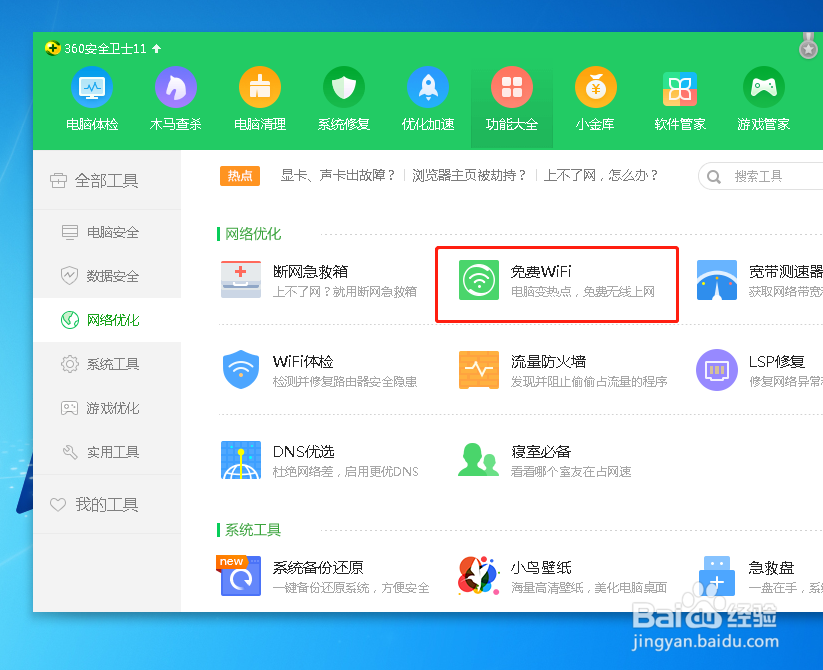Click the orange 热点 tag
Screen dimensions: 823x670
point(240,176)
